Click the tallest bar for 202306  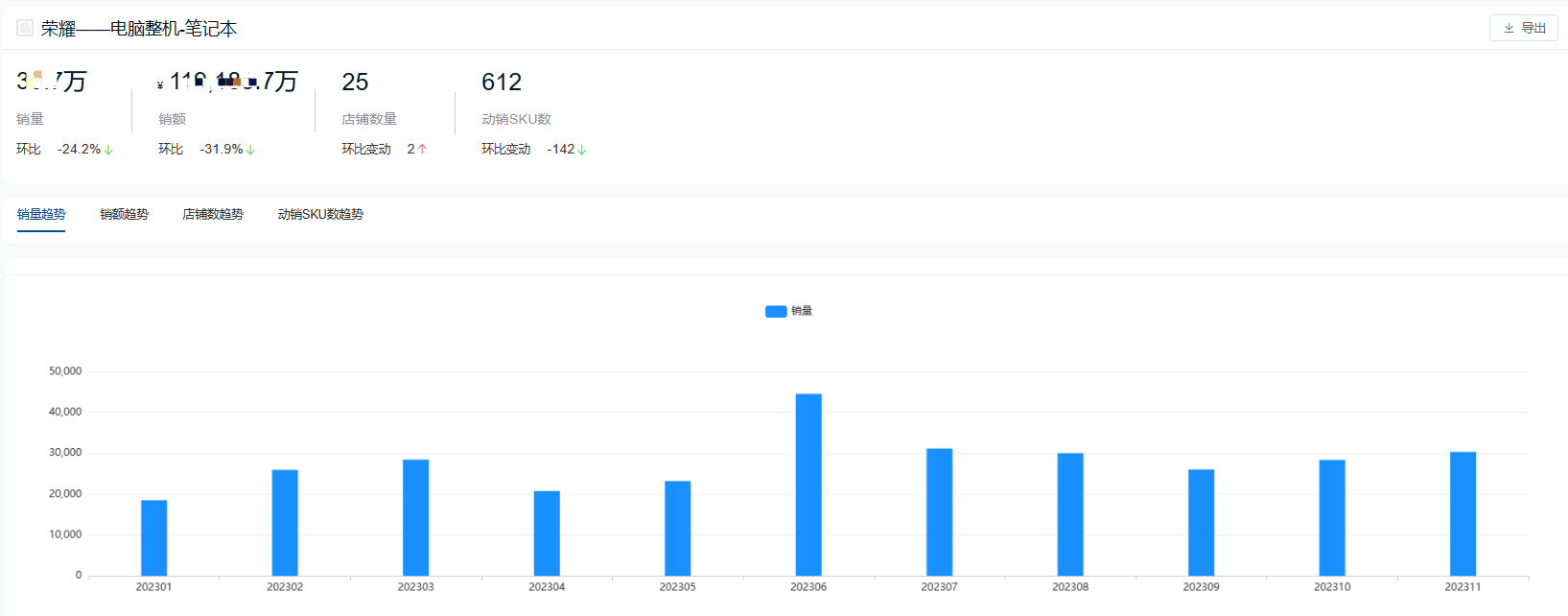point(808,485)
